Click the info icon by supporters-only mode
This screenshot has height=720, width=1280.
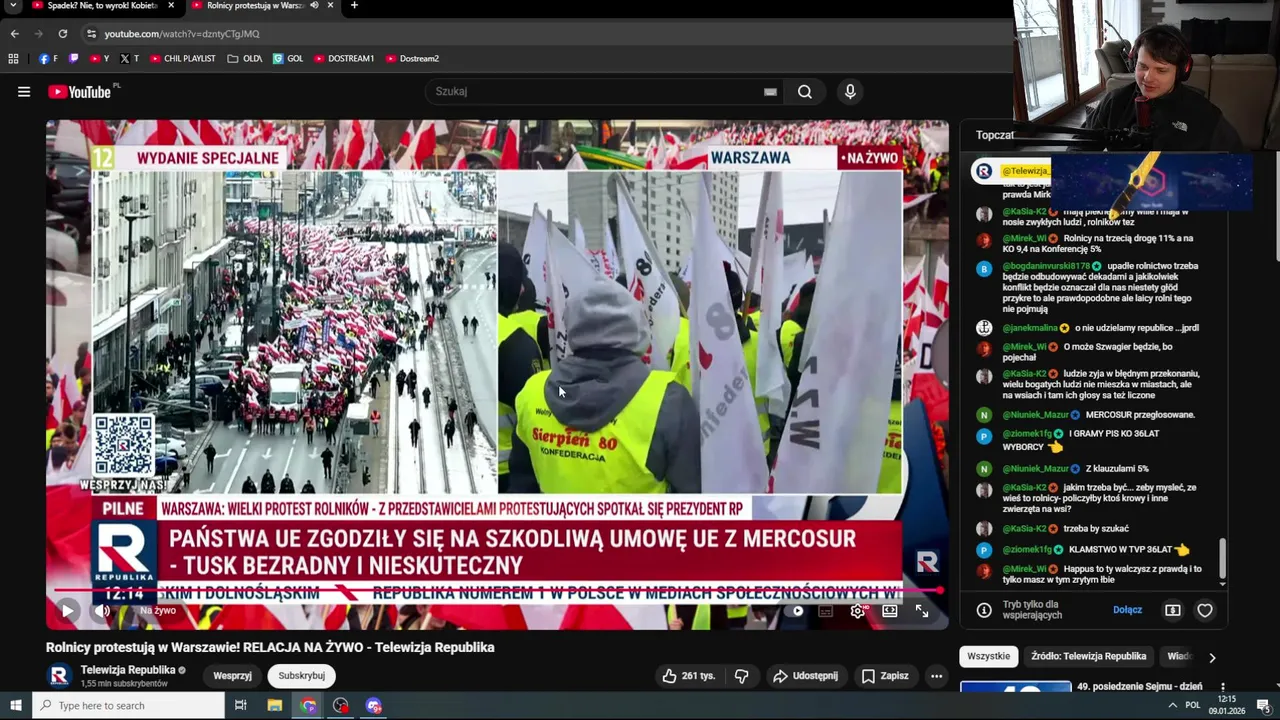(984, 610)
